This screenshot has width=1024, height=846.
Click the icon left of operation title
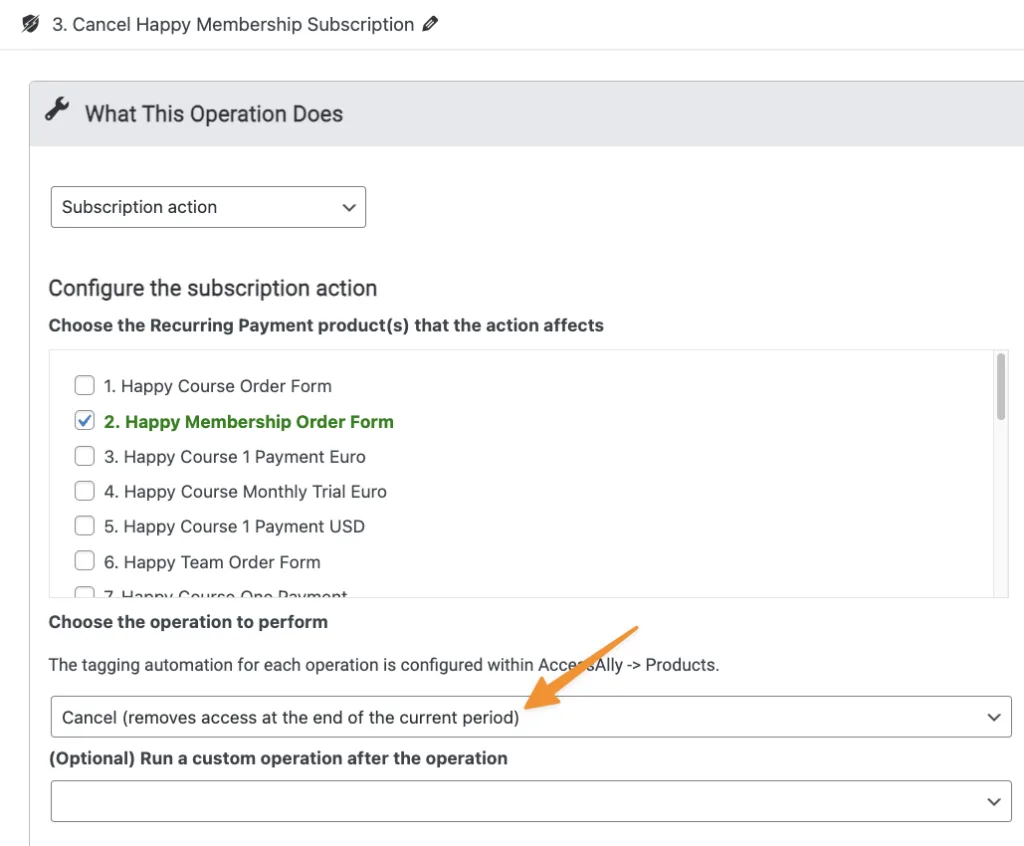pyautogui.click(x=31, y=24)
